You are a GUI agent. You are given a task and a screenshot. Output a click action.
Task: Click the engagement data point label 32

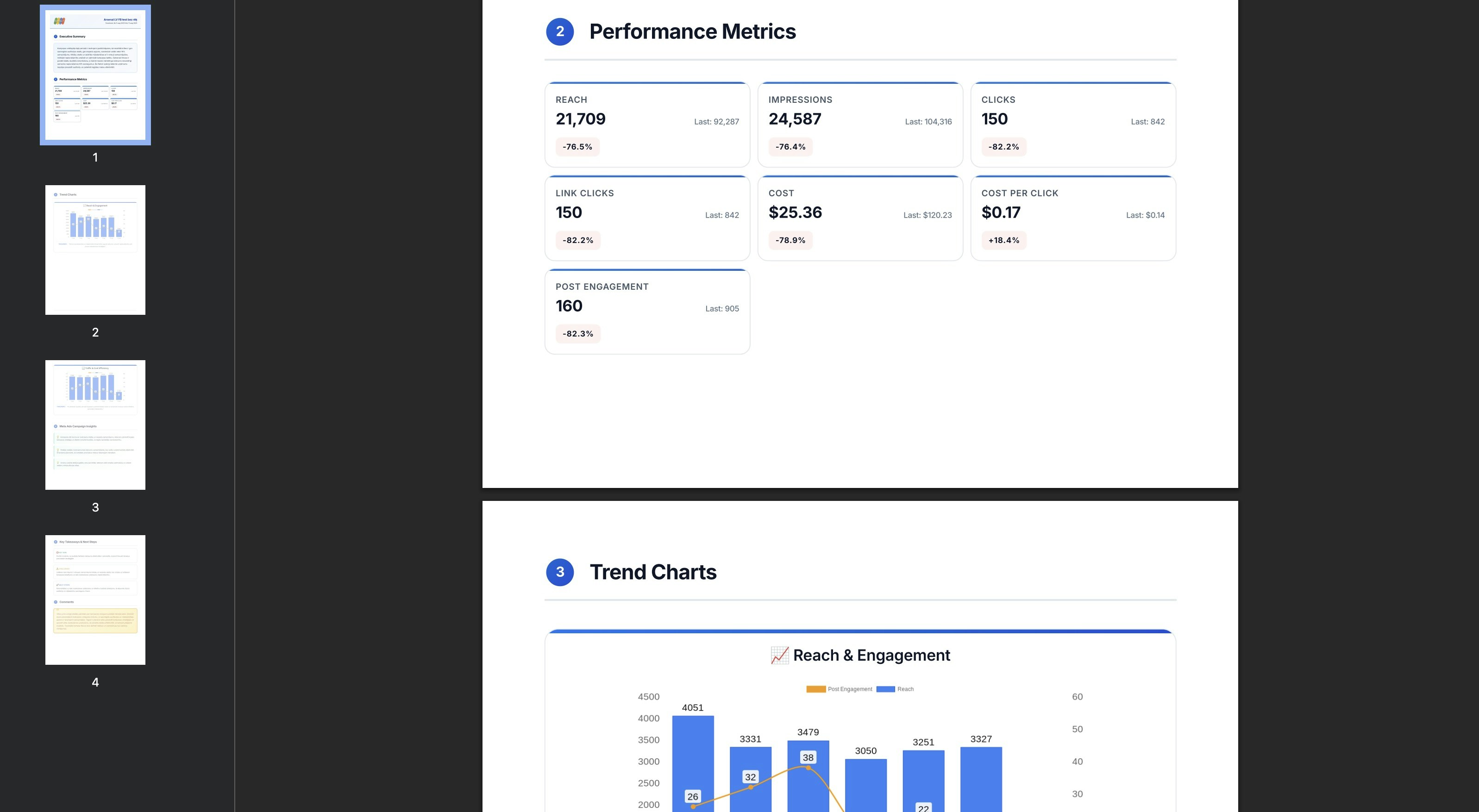click(x=751, y=777)
